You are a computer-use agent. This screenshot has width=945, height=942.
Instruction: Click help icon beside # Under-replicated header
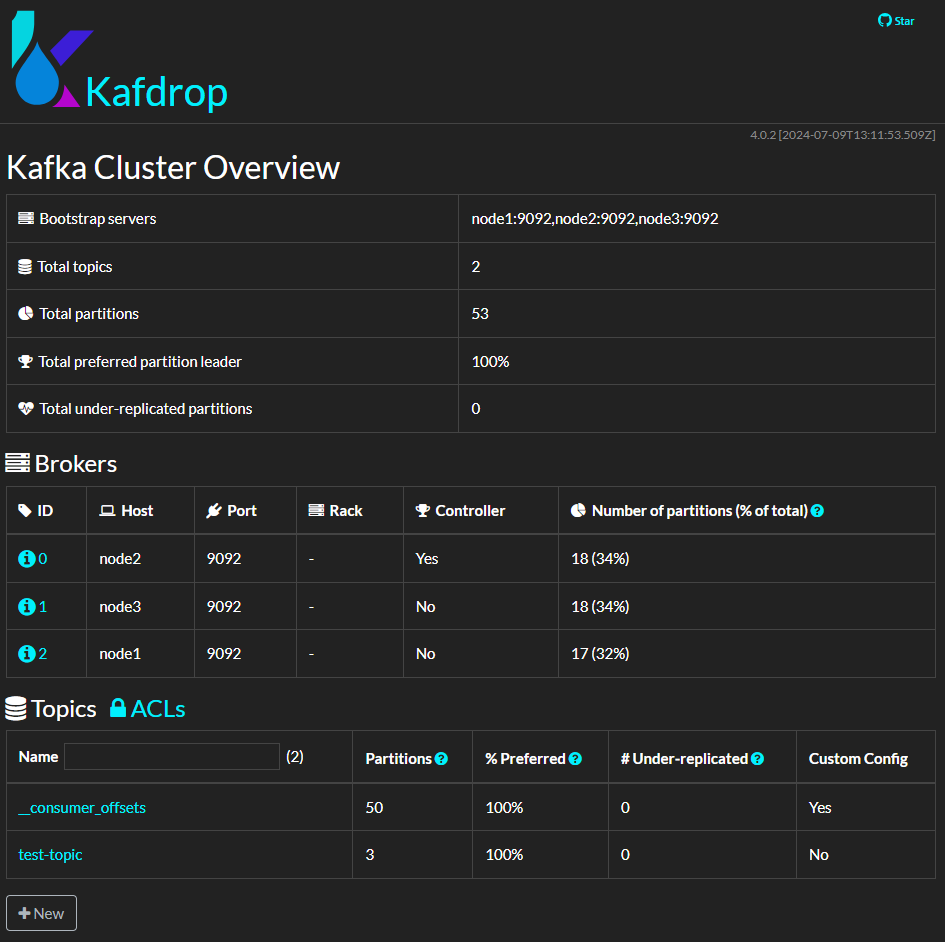(x=758, y=759)
